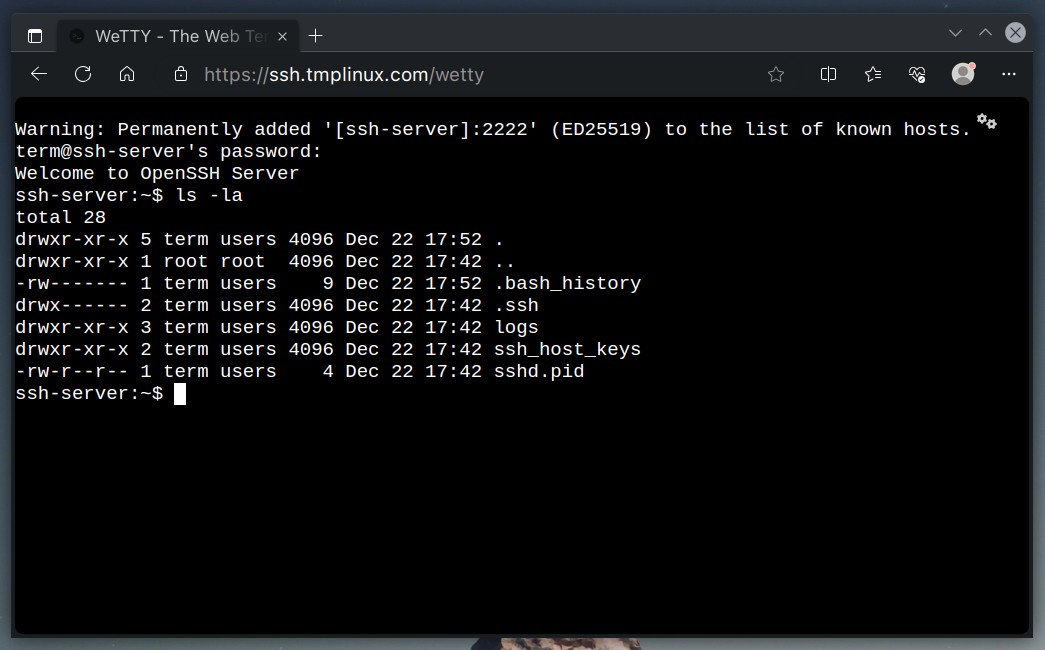Click the (ED25519) key type text
Viewport: 1045px width, 650px height.
click(x=601, y=129)
